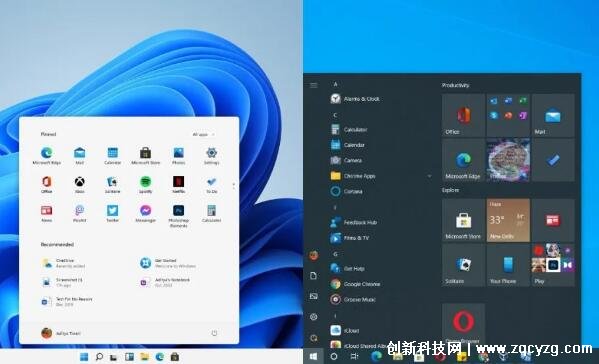Screen dimensions: 599x364
Task: Open the Your Phone tile
Action: pos(508,265)
